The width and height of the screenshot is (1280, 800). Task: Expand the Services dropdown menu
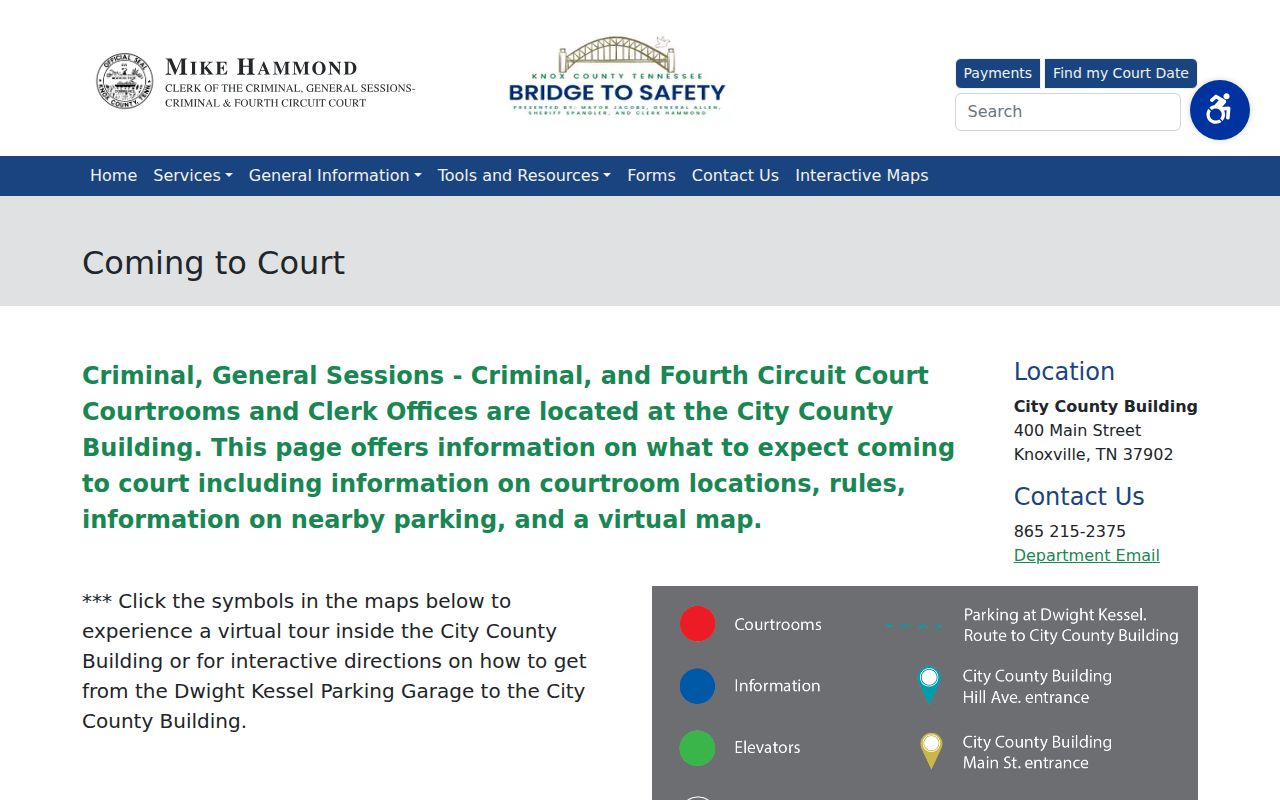(193, 175)
